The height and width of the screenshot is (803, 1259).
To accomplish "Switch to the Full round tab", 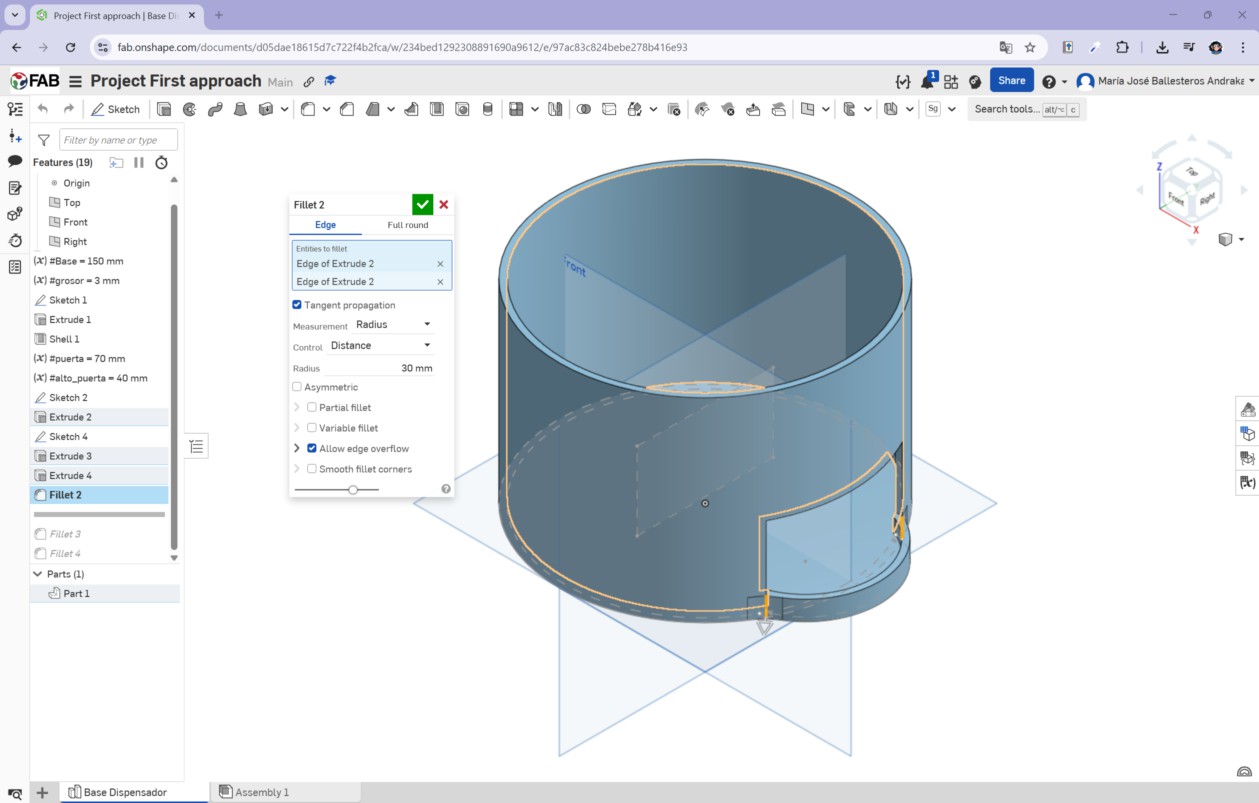I will pos(407,225).
